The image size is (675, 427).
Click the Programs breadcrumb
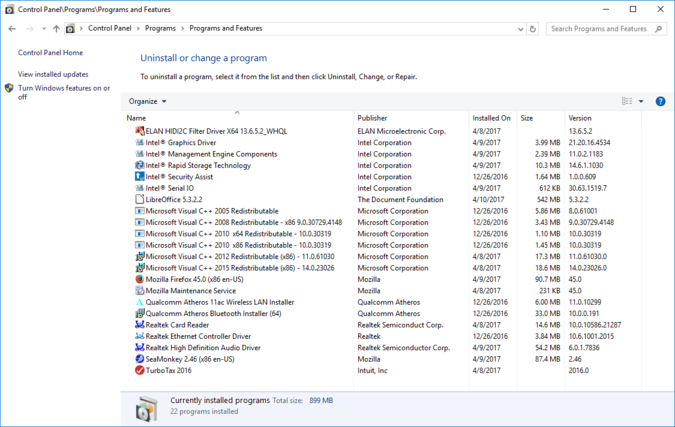pyautogui.click(x=160, y=28)
